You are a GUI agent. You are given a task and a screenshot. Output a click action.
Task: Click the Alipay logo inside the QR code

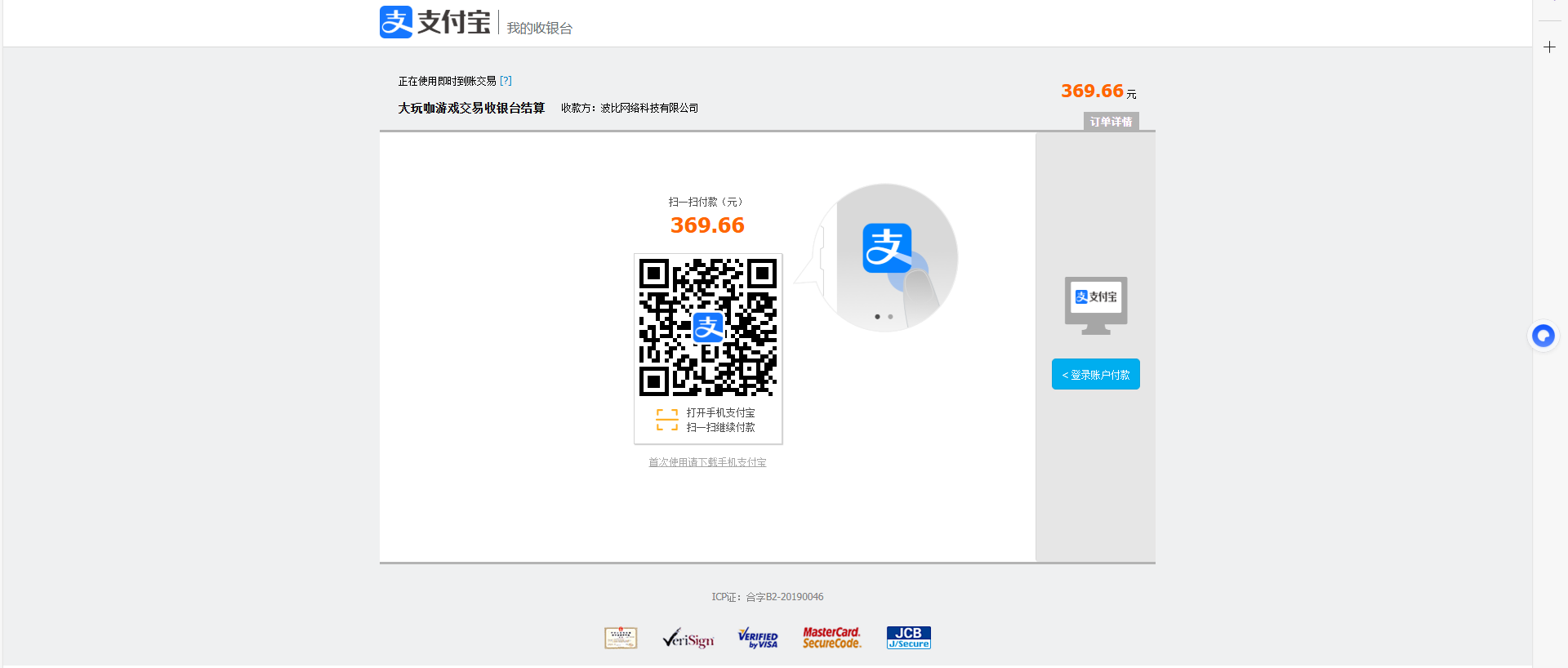(708, 328)
